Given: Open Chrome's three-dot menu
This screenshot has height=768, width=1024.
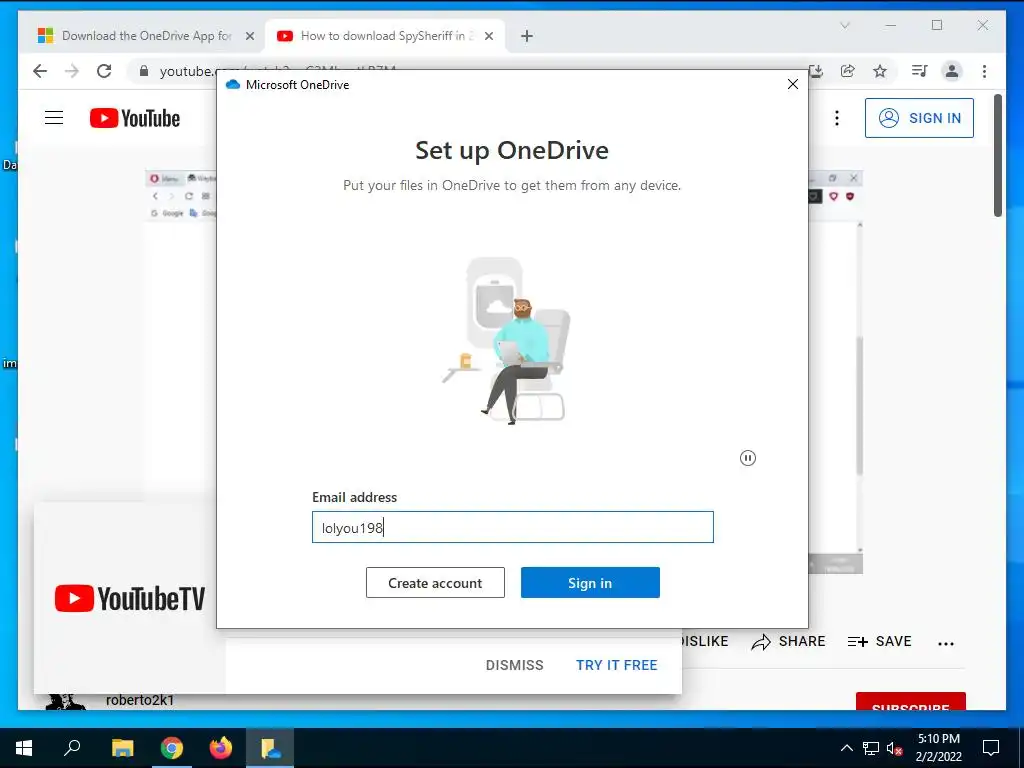Looking at the screenshot, I should tap(984, 71).
